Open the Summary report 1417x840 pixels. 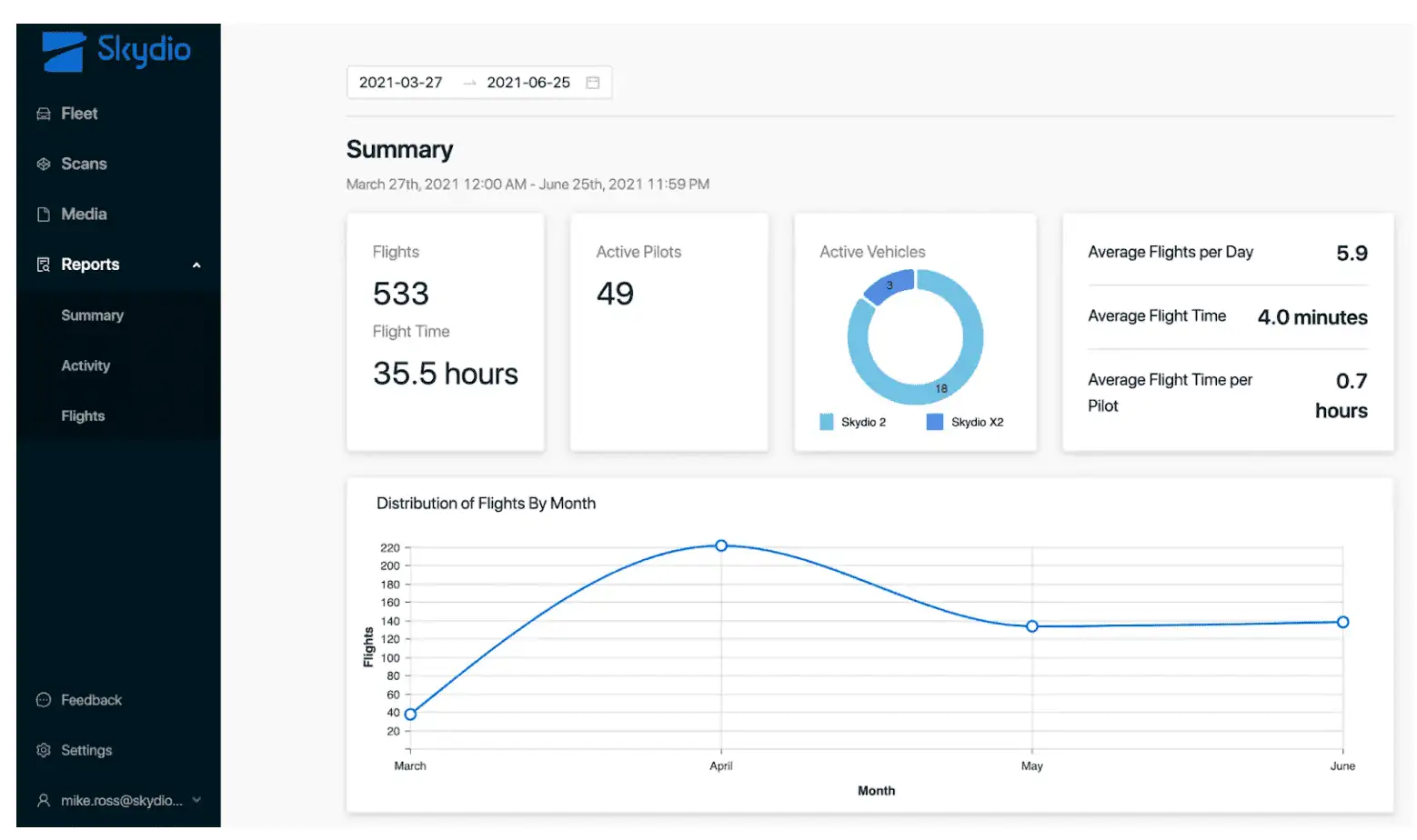92,315
